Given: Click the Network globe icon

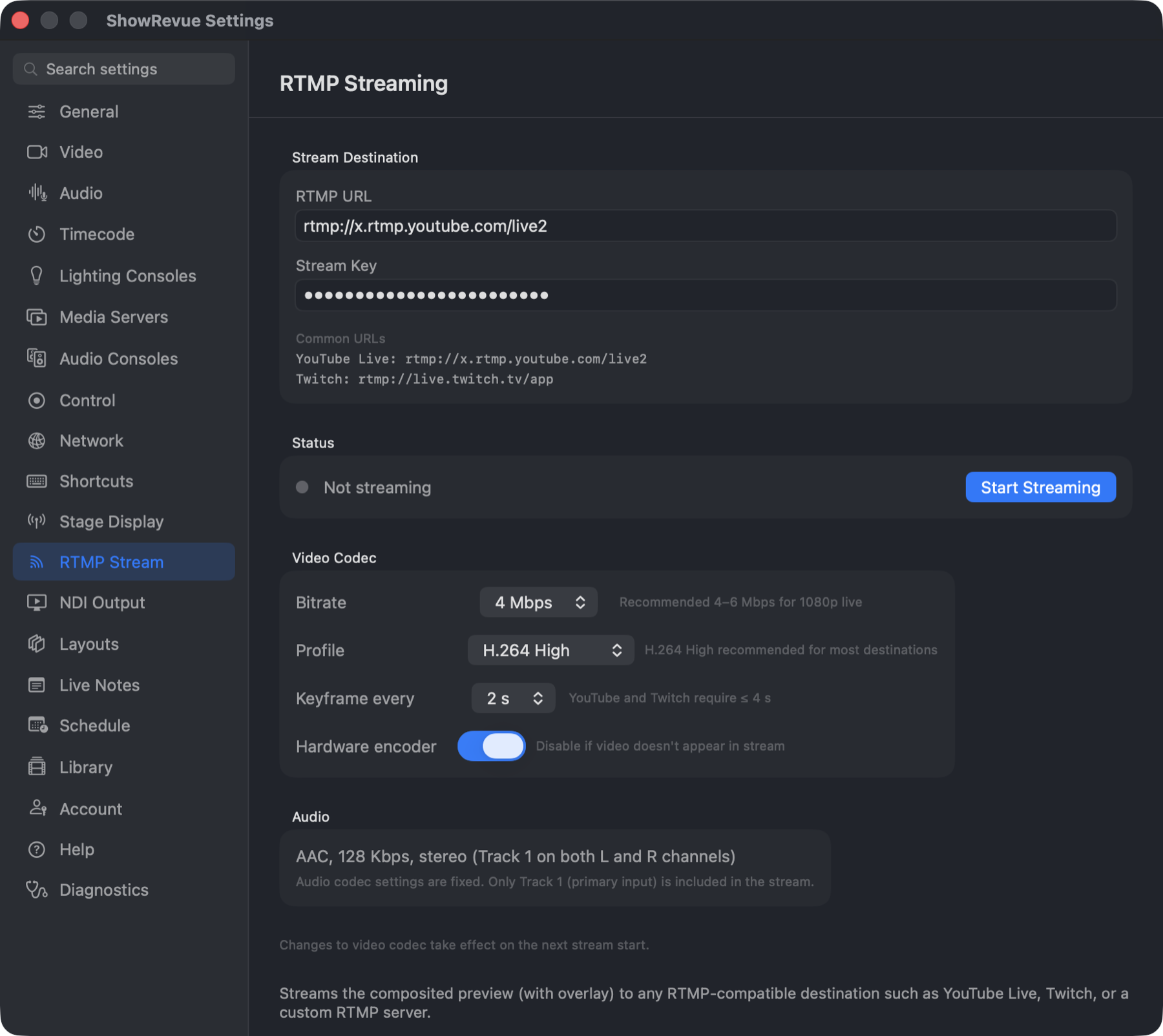Looking at the screenshot, I should tap(37, 441).
